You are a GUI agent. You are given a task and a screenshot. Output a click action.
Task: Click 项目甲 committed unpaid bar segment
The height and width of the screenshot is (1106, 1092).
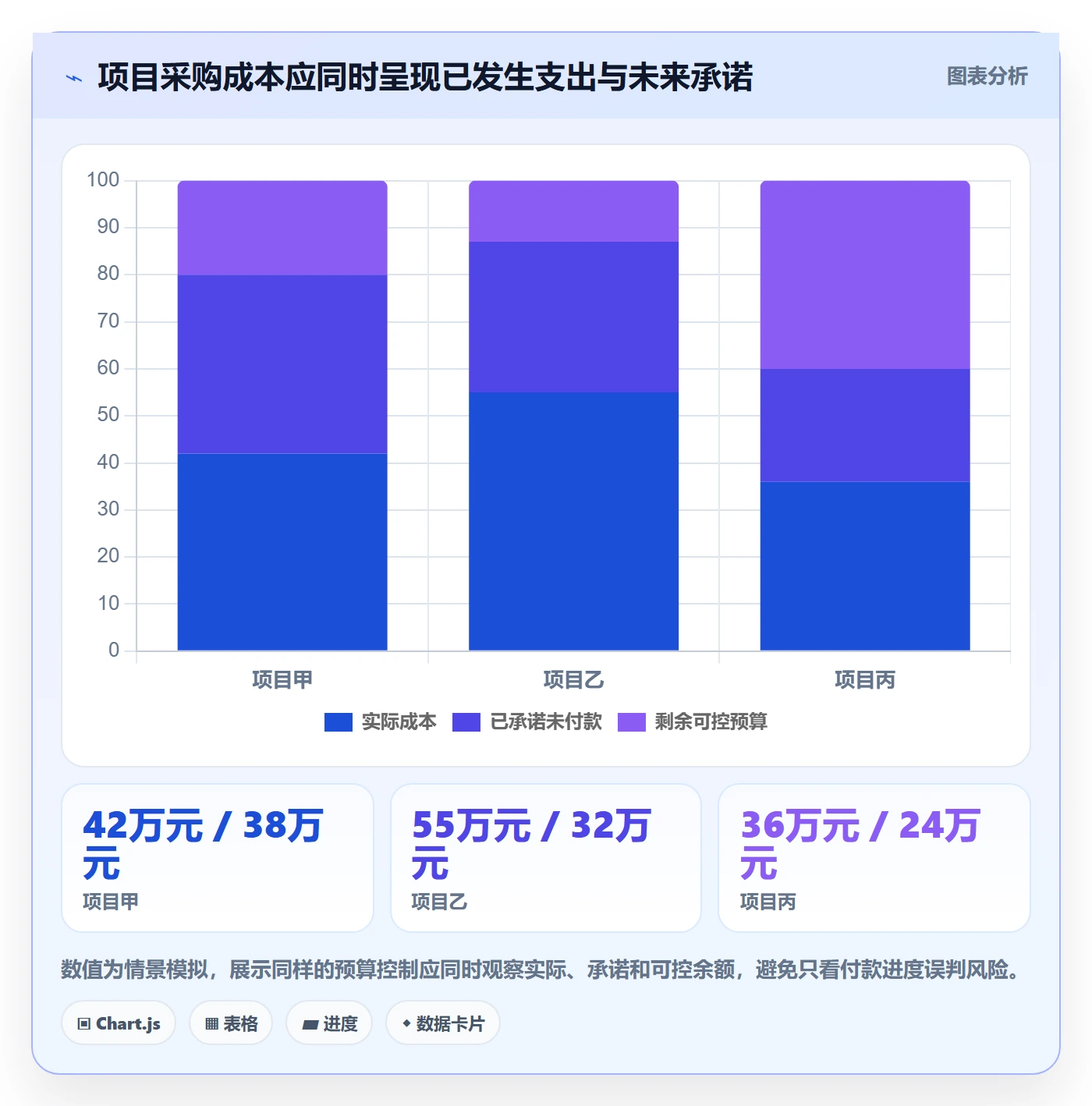click(282, 364)
